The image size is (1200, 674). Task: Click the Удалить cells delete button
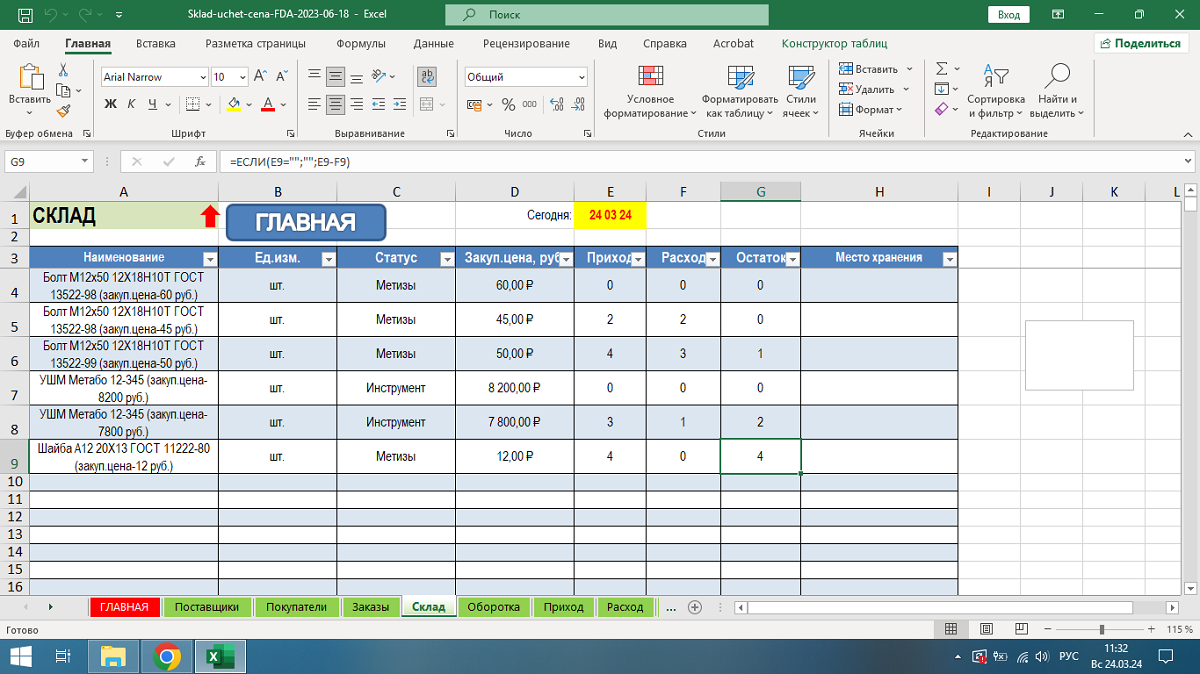[x=874, y=89]
